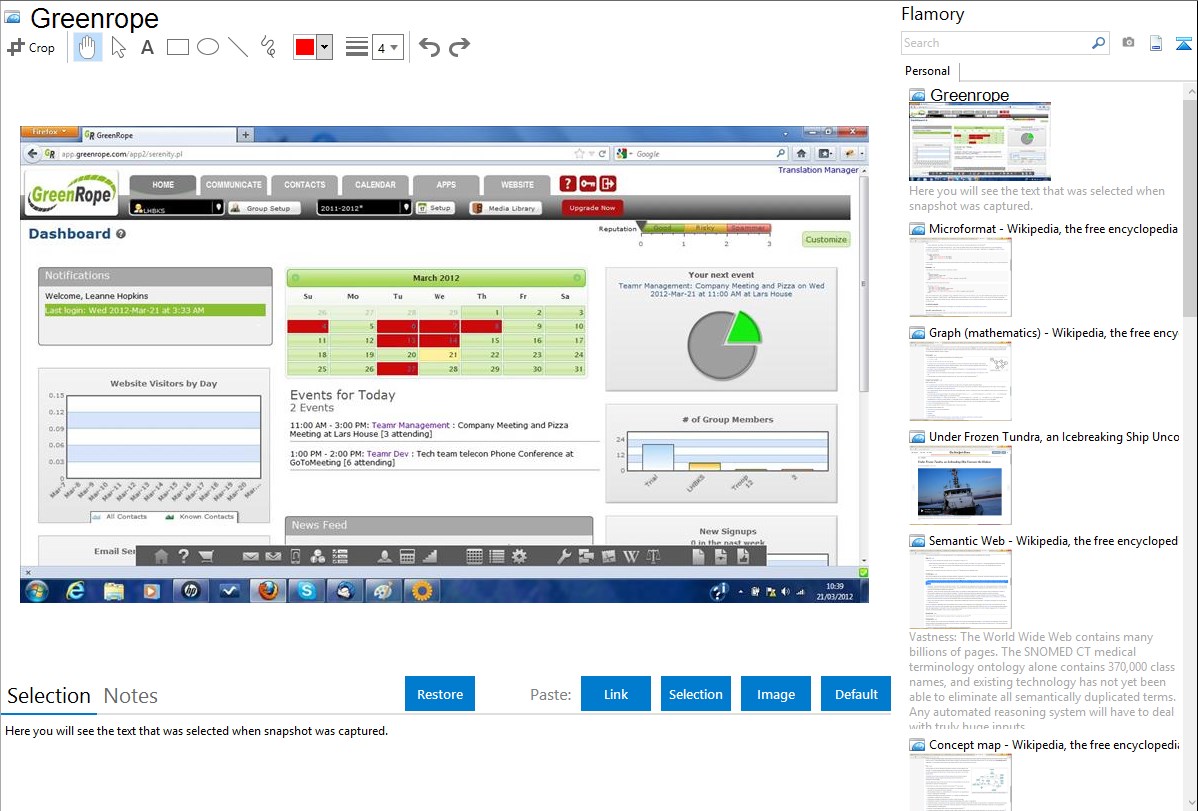Open the Concept map snapshot thumbnail
The height and width of the screenshot is (811, 1198).
point(960,782)
